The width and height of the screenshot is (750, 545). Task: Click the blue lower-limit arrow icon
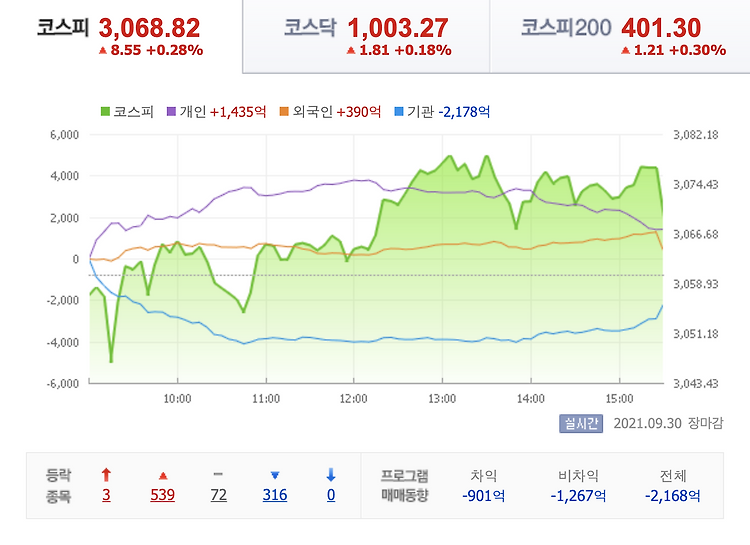pos(331,475)
